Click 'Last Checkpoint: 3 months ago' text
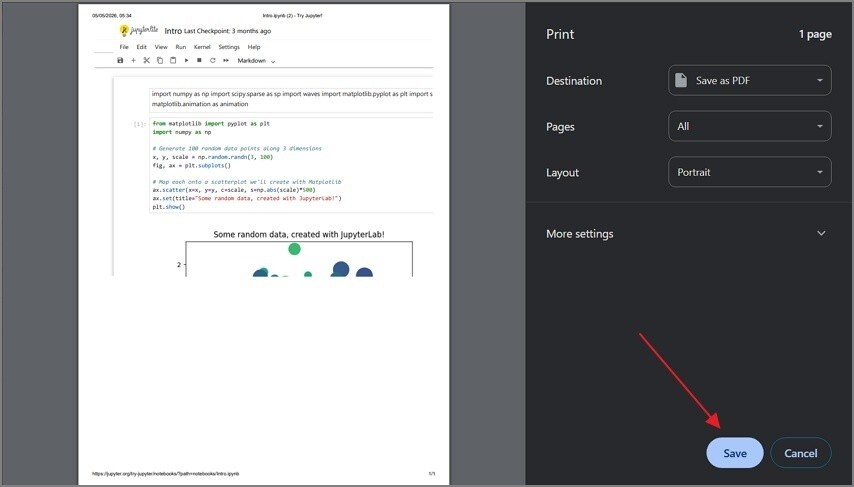854x487 pixels. click(x=227, y=31)
